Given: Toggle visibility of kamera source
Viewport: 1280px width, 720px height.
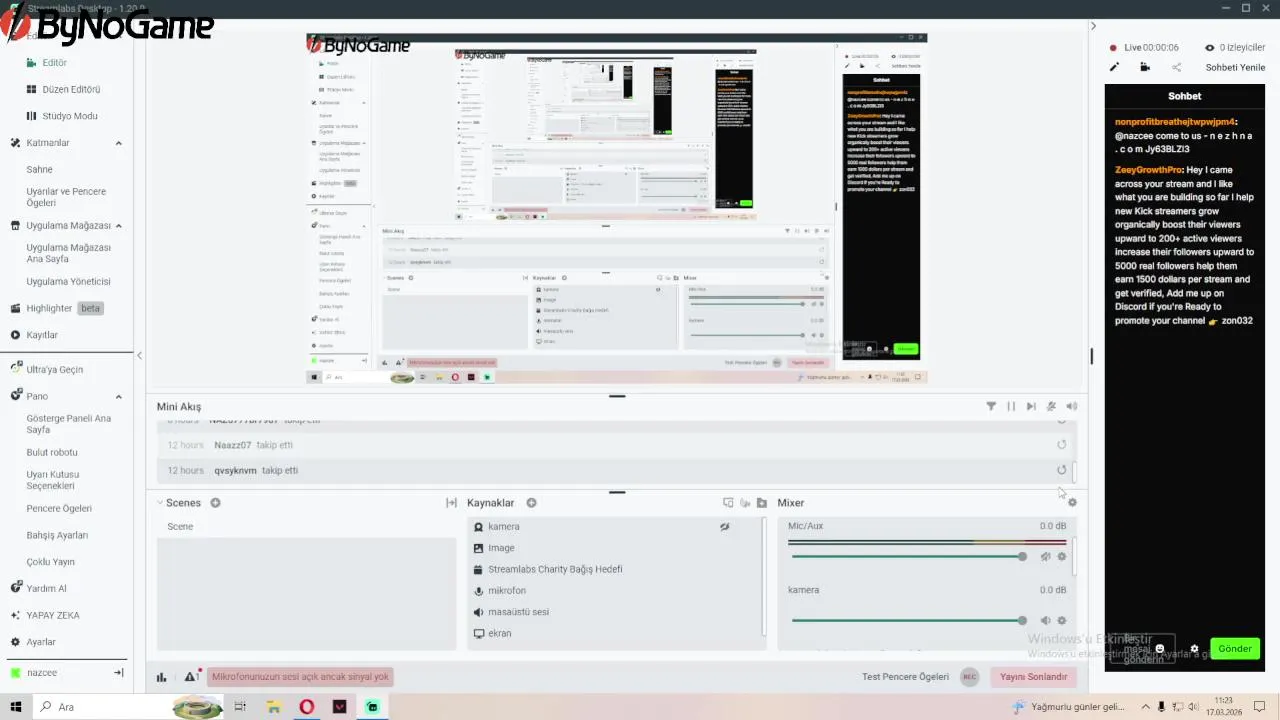Looking at the screenshot, I should 725,527.
